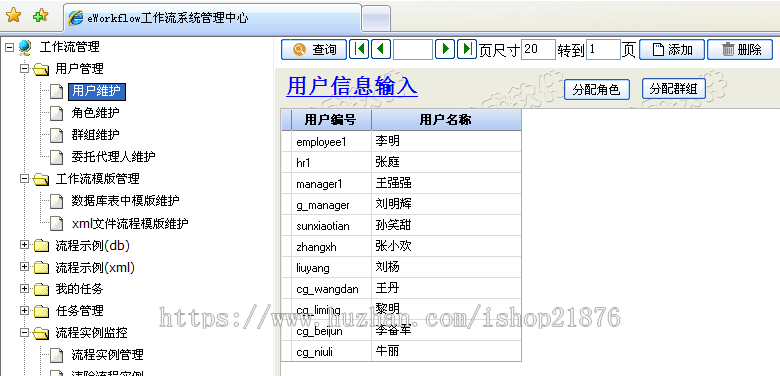Screen dimensions: 780x376
Task: Select the g_manager row cell
Action: (331, 205)
